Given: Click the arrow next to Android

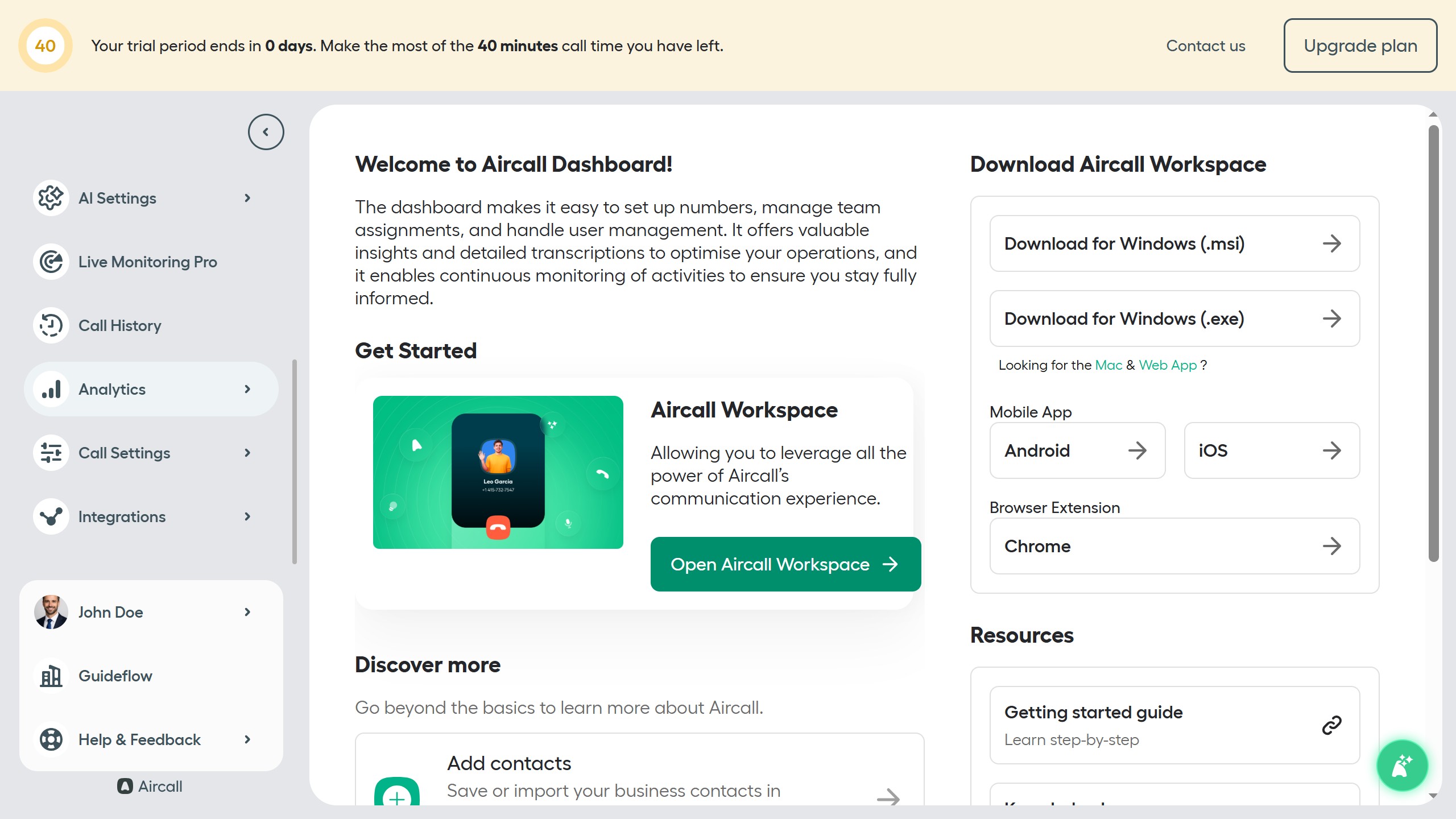Looking at the screenshot, I should 1137,450.
